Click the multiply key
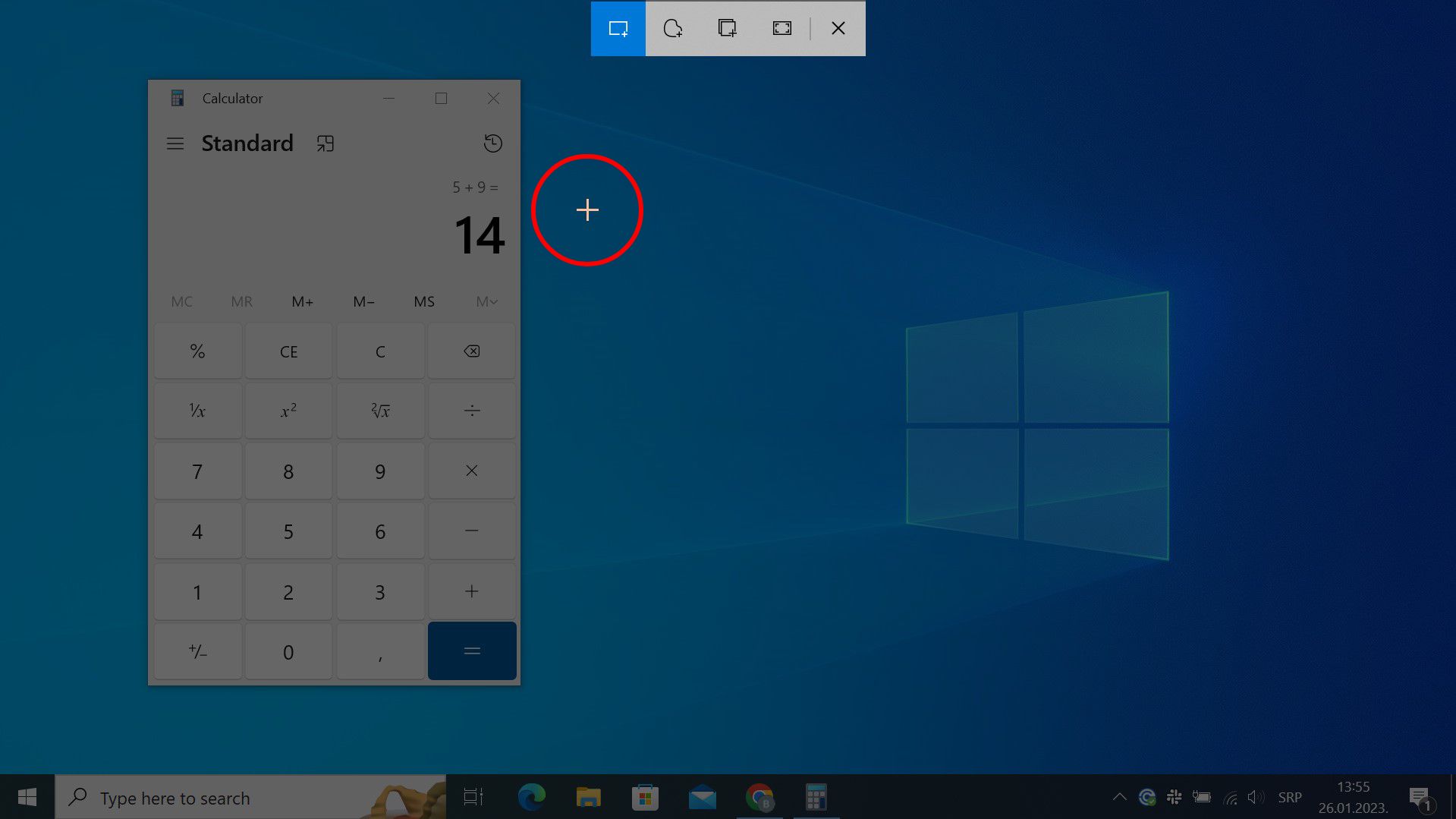The image size is (1456, 819). pos(472,471)
